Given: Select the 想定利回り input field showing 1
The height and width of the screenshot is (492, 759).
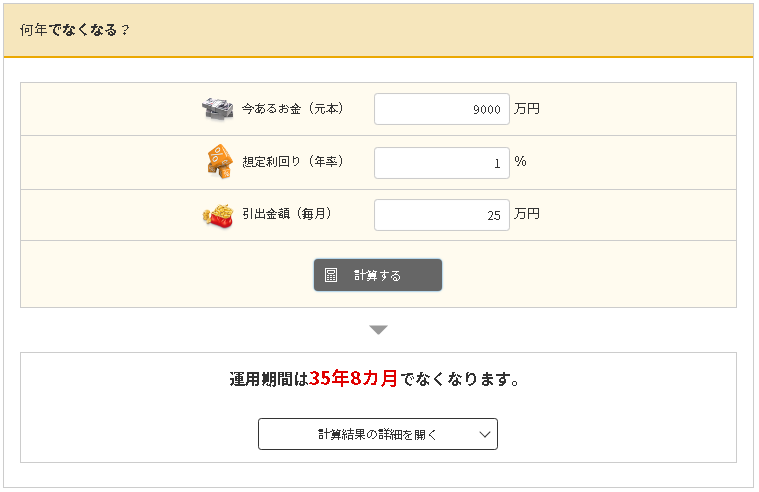Looking at the screenshot, I should click(441, 162).
